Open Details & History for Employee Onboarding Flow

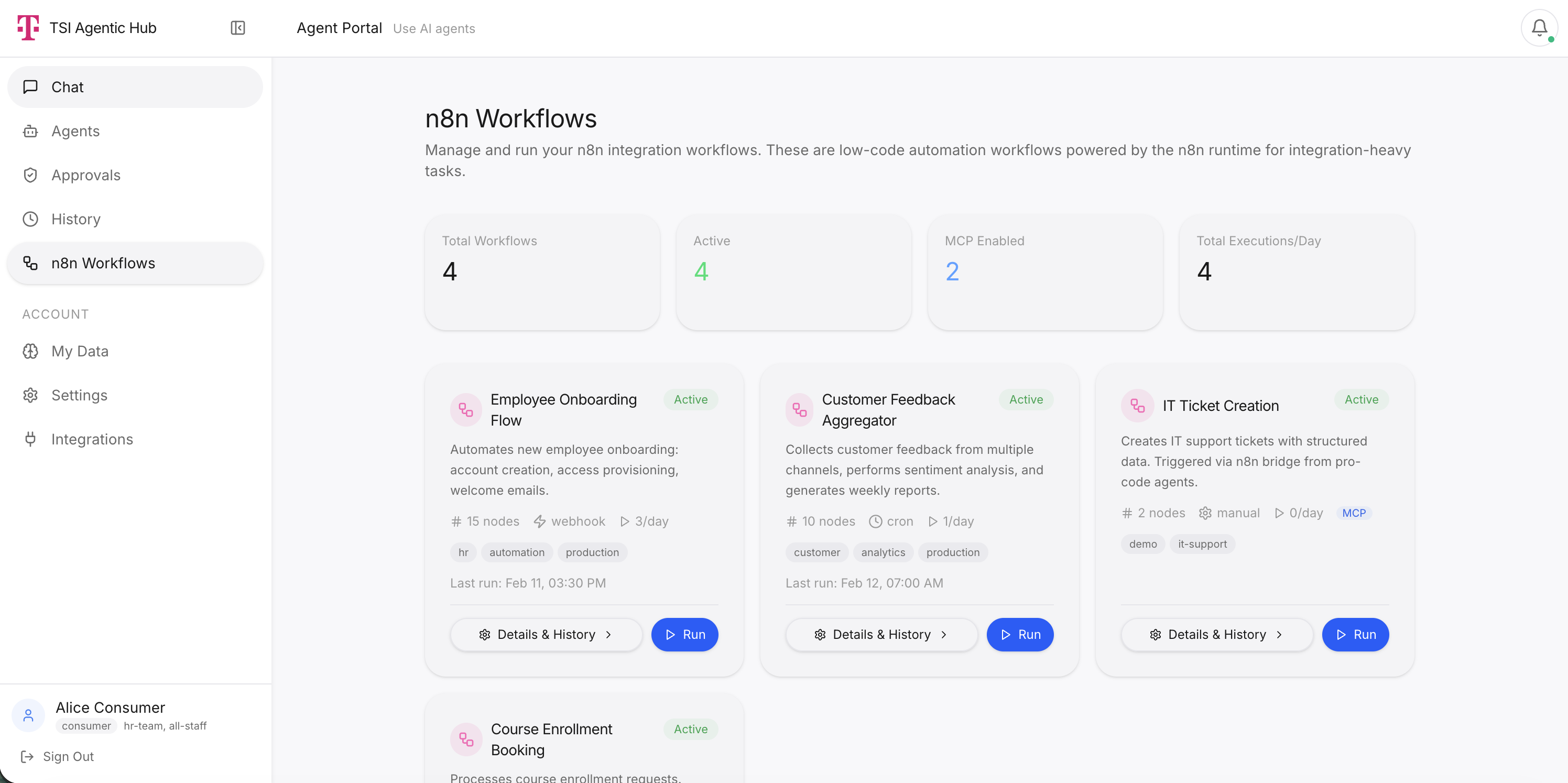(x=546, y=635)
